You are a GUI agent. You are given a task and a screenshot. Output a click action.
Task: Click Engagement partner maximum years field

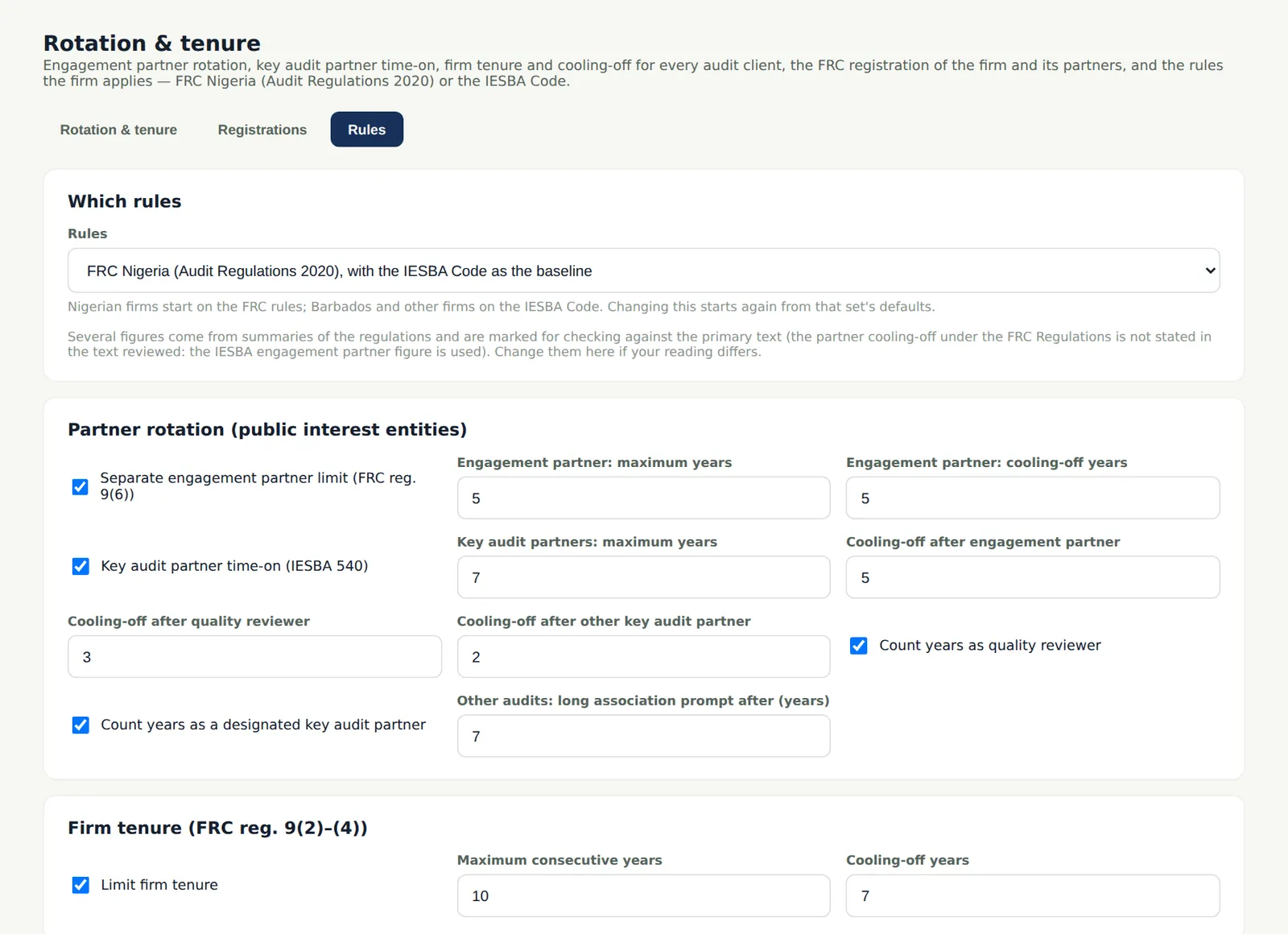(643, 498)
